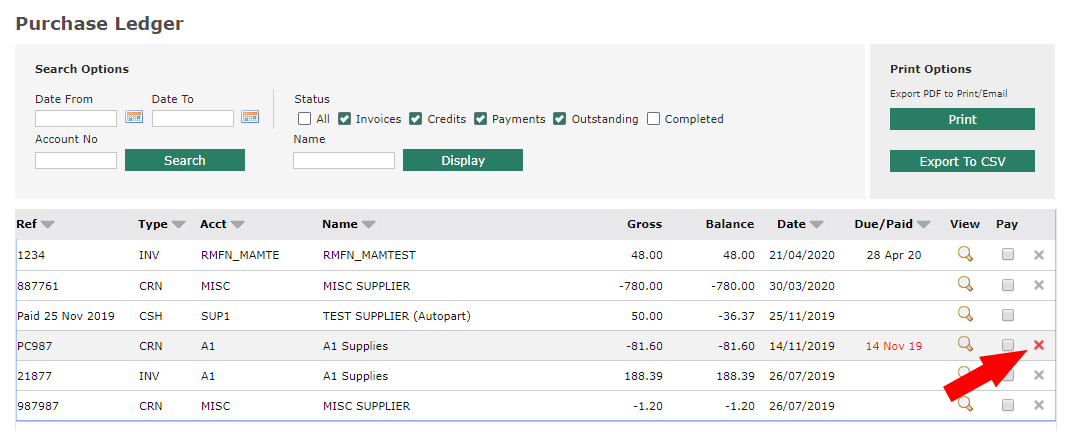Open the Date From calendar picker

point(134,118)
